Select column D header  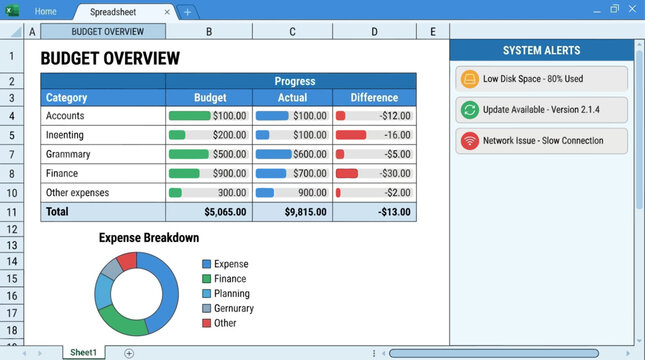pyautogui.click(x=374, y=32)
